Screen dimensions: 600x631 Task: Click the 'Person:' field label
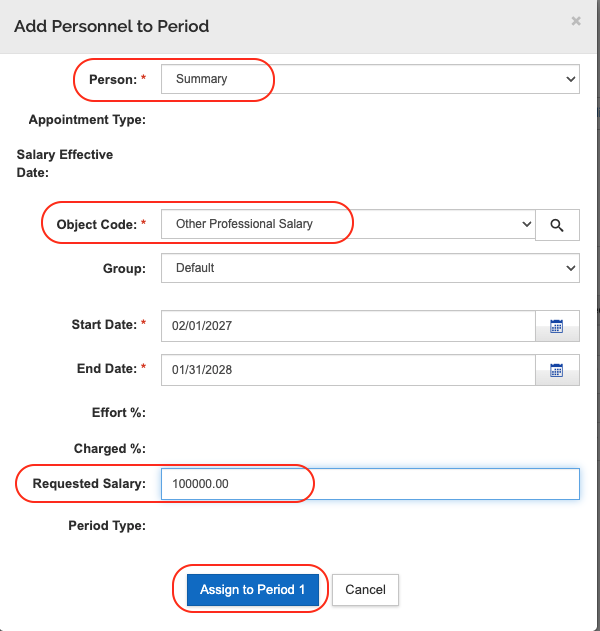113,80
